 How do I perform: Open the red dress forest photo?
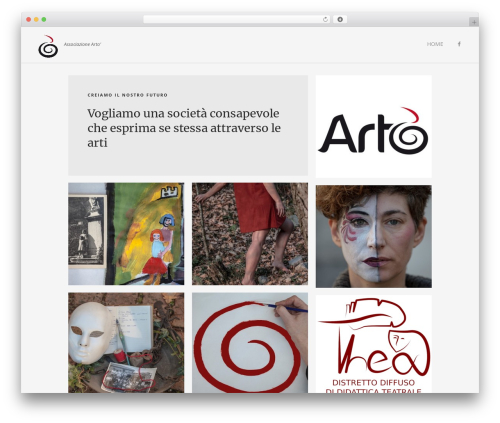click(250, 234)
